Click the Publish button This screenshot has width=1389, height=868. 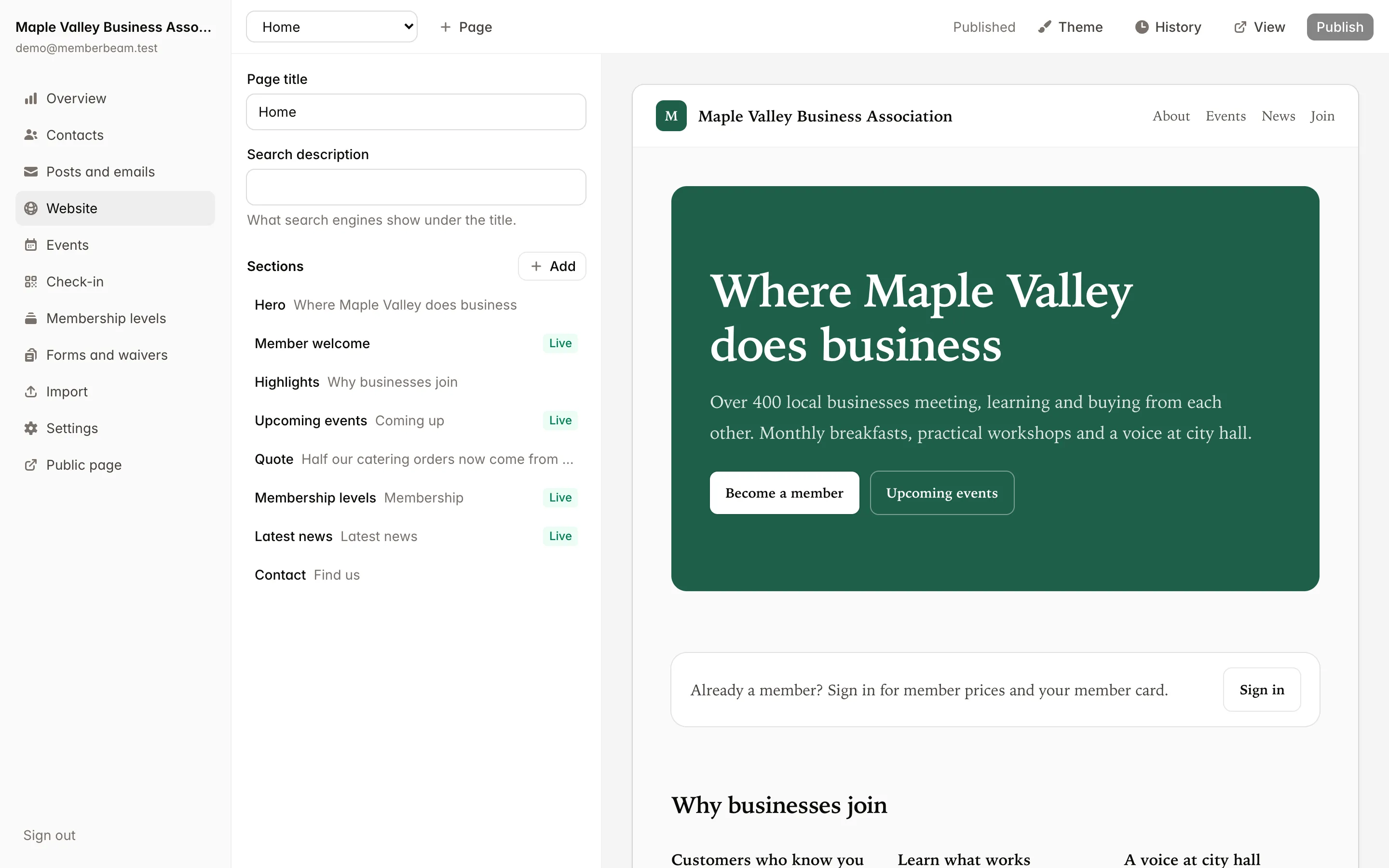[x=1340, y=27]
